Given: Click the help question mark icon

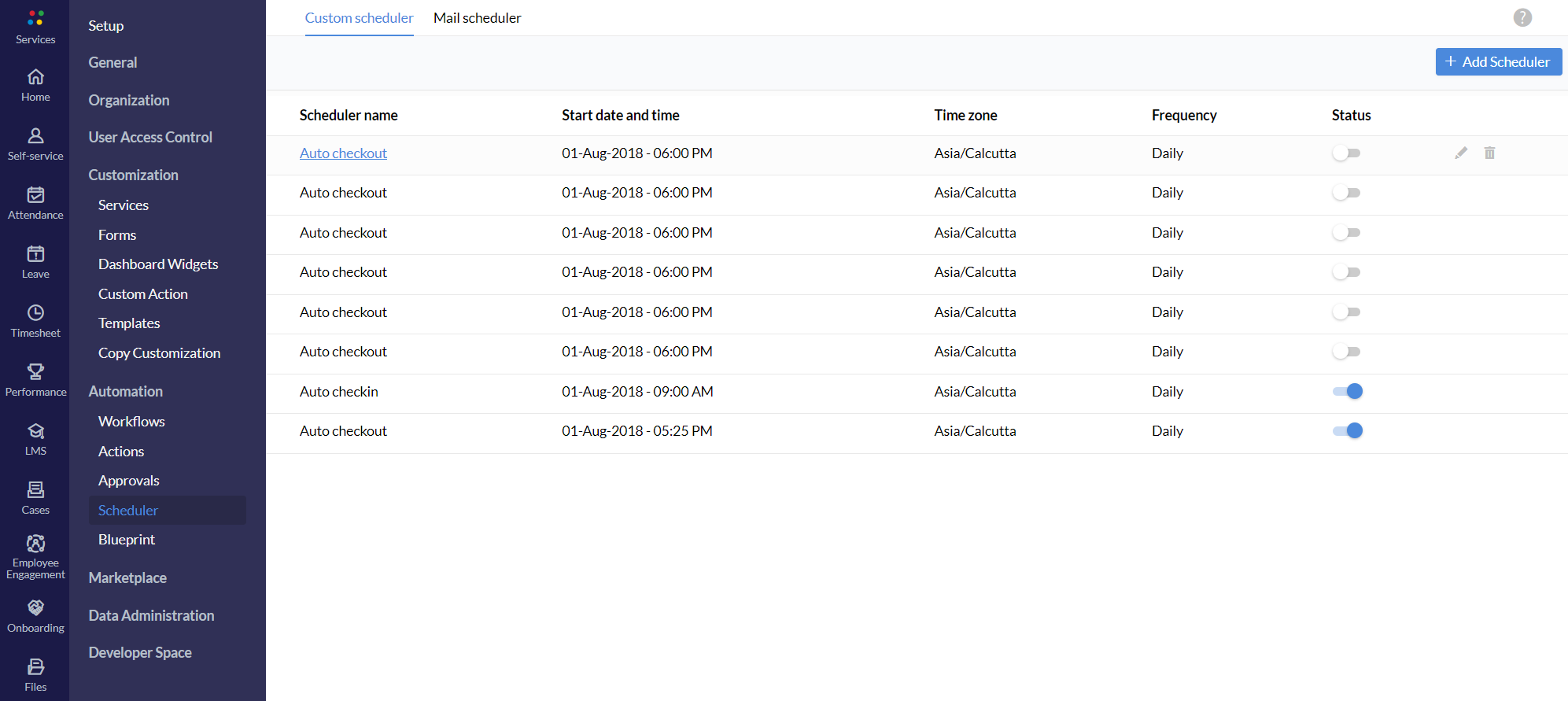Looking at the screenshot, I should [1522, 17].
